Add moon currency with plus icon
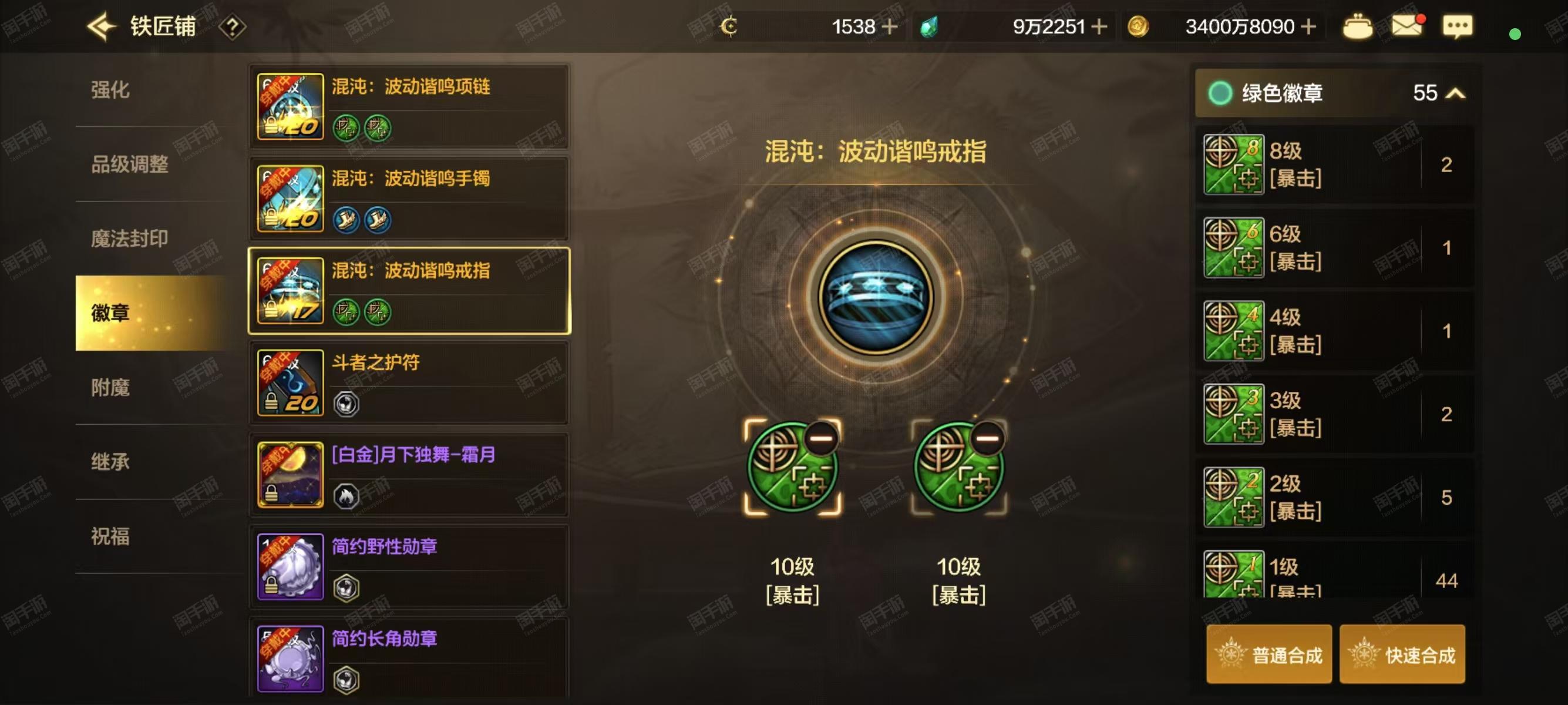Viewport: 1568px width, 705px height. pyautogui.click(x=889, y=27)
